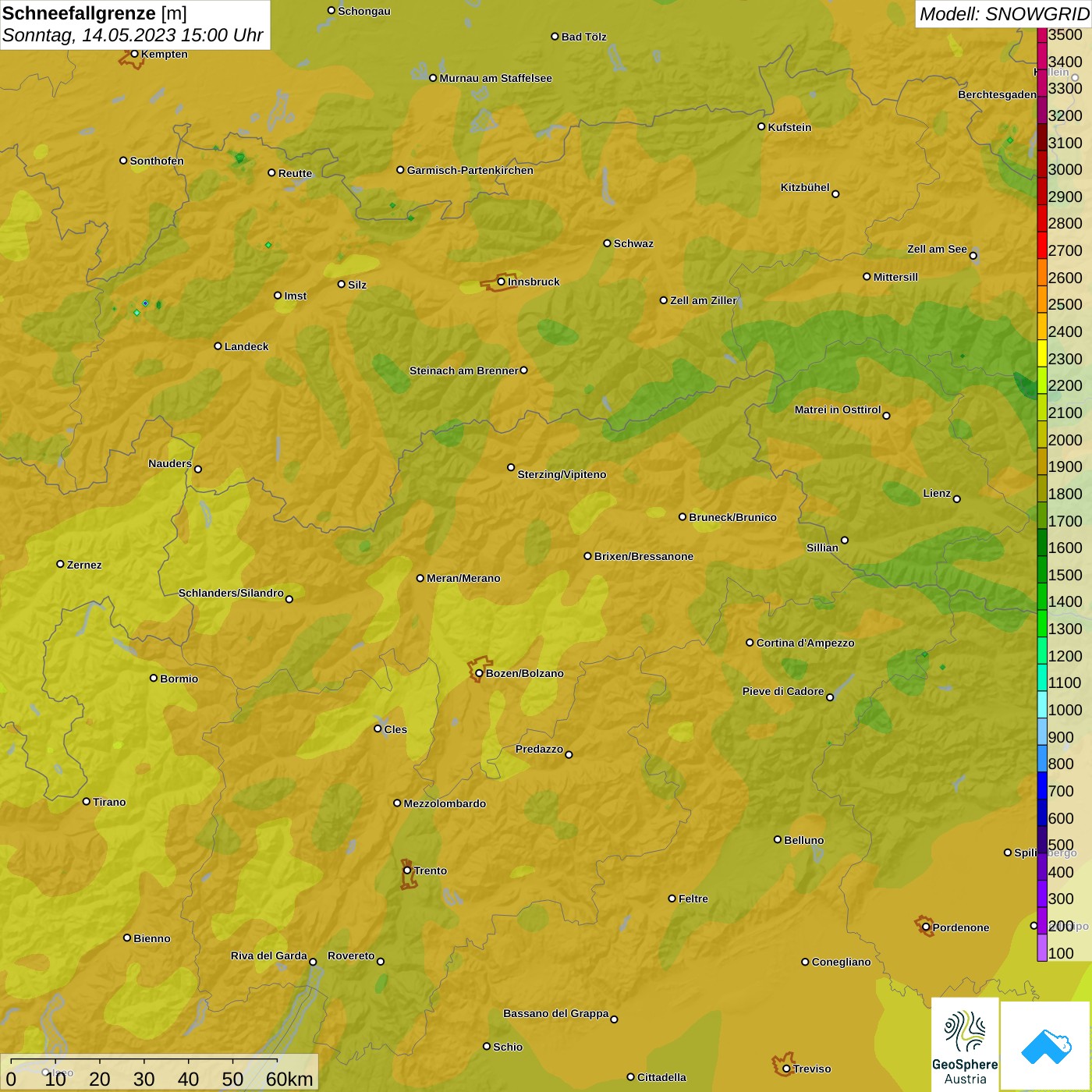Screen dimensions: 1092x1092
Task: Click the Schwaz location dot
Action: (607, 243)
